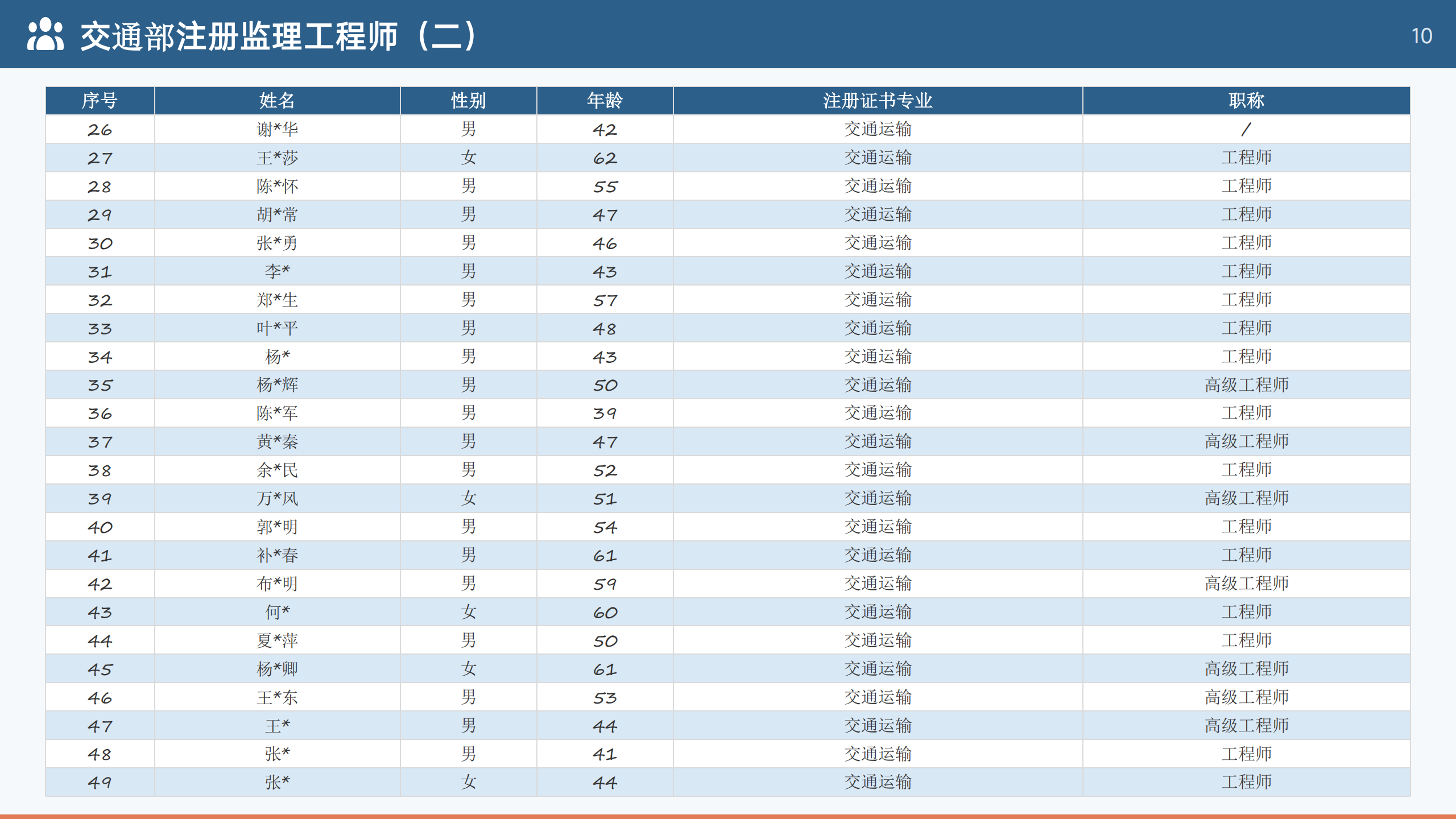Click 交通运输 in the 王*东 row

878,697
